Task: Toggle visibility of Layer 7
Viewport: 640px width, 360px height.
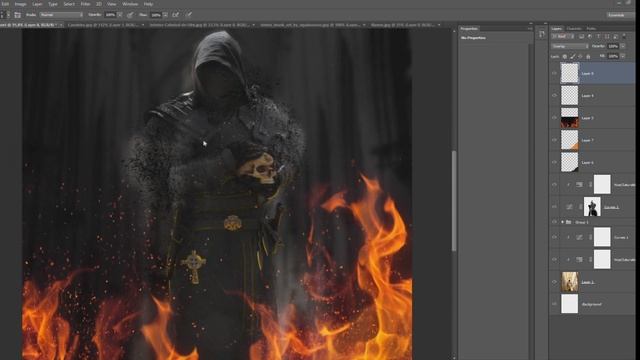Action: 554,140
